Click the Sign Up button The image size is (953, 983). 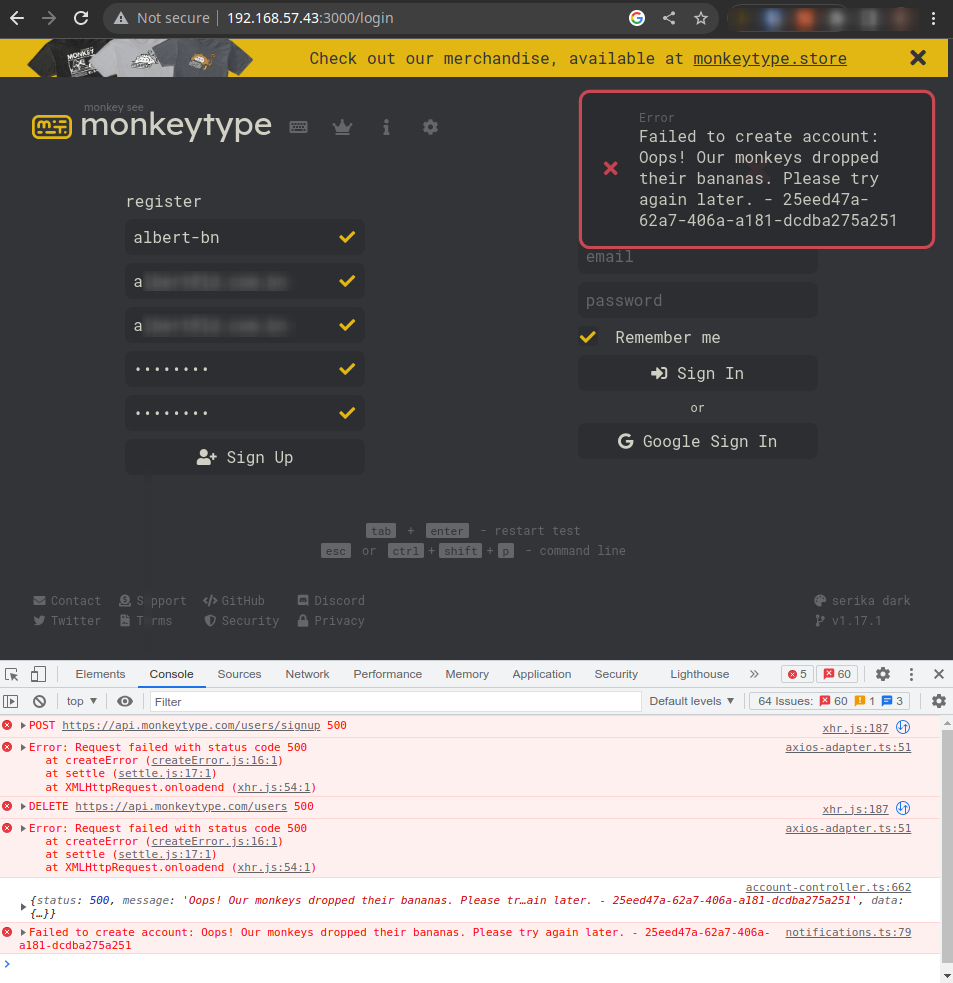click(245, 457)
